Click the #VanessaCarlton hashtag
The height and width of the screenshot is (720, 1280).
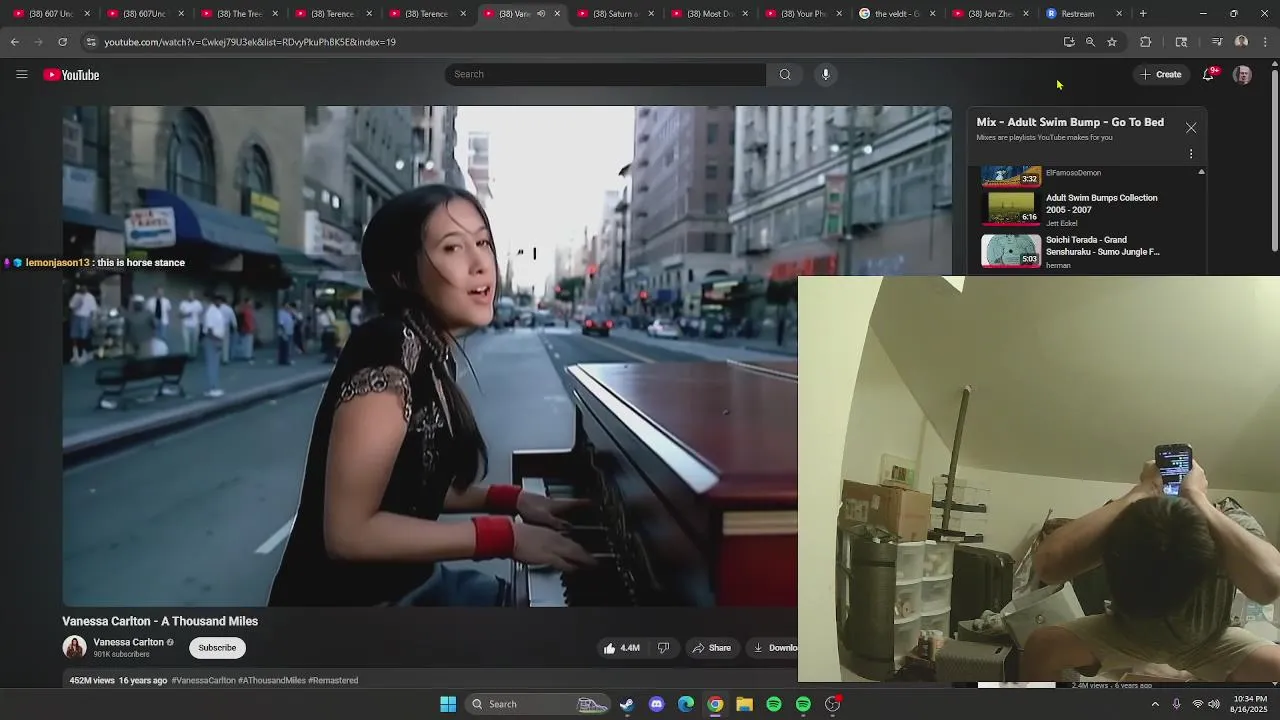[x=203, y=681]
